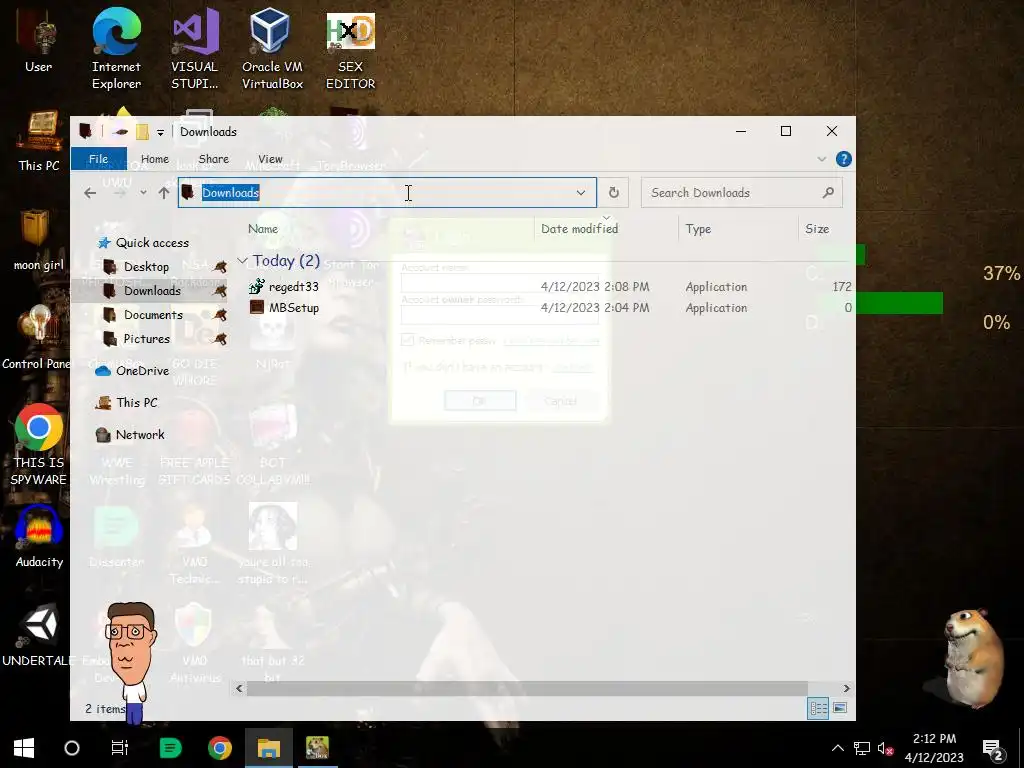This screenshot has height=768, width=1024.
Task: Open the recent locations dropdown
Action: pos(143,193)
